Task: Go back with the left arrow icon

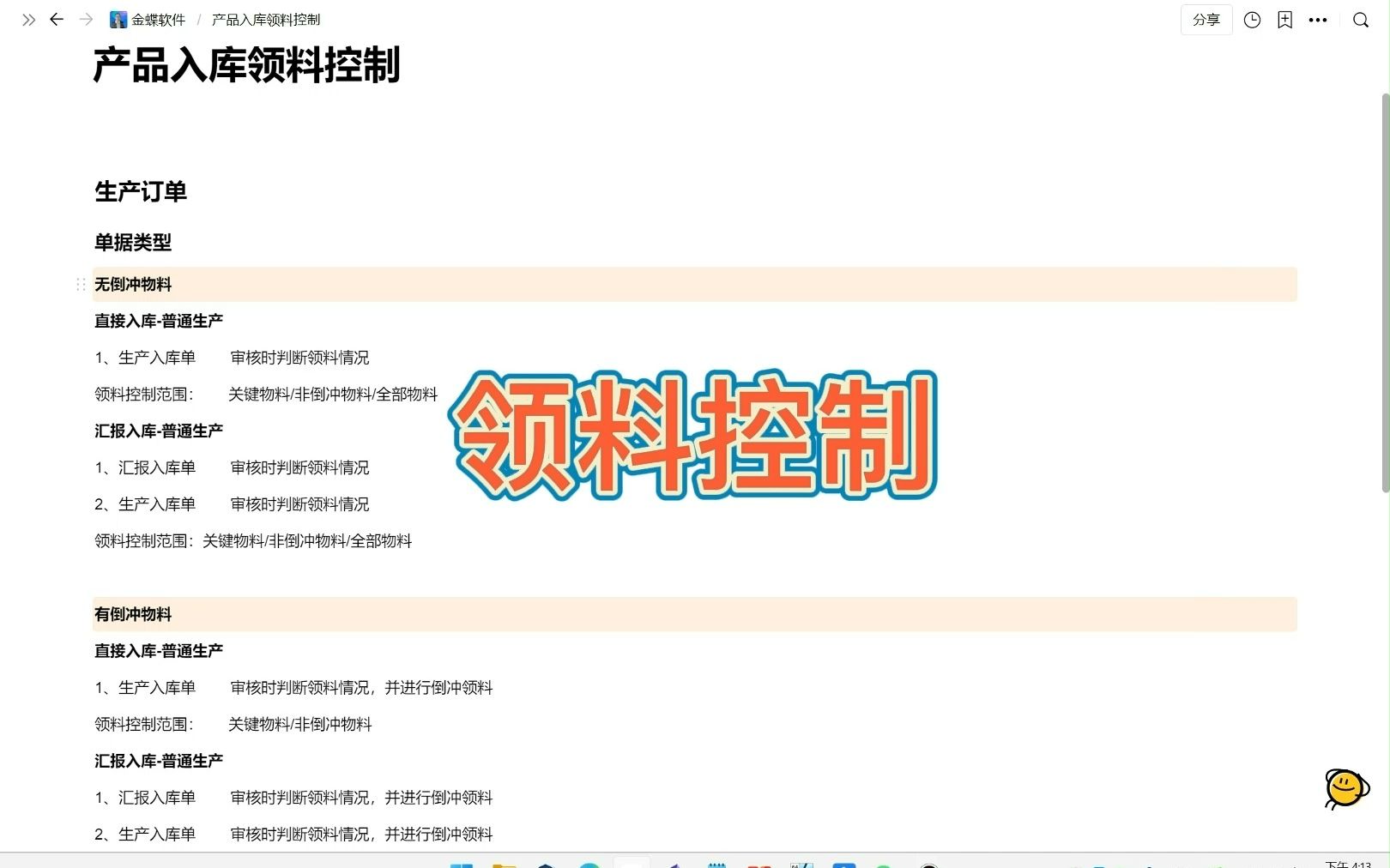Action: click(57, 19)
